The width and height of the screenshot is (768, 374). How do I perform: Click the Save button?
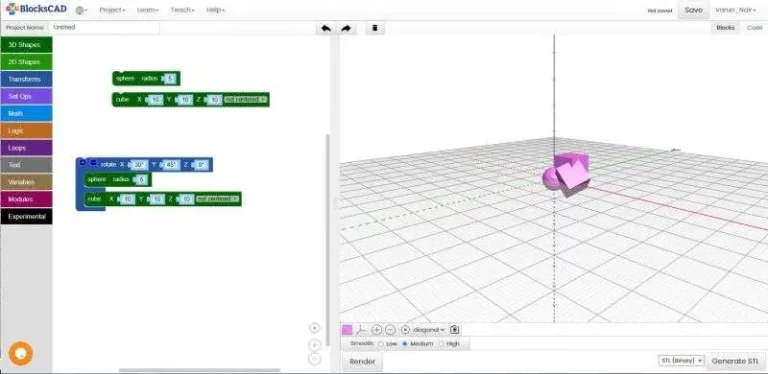(693, 10)
